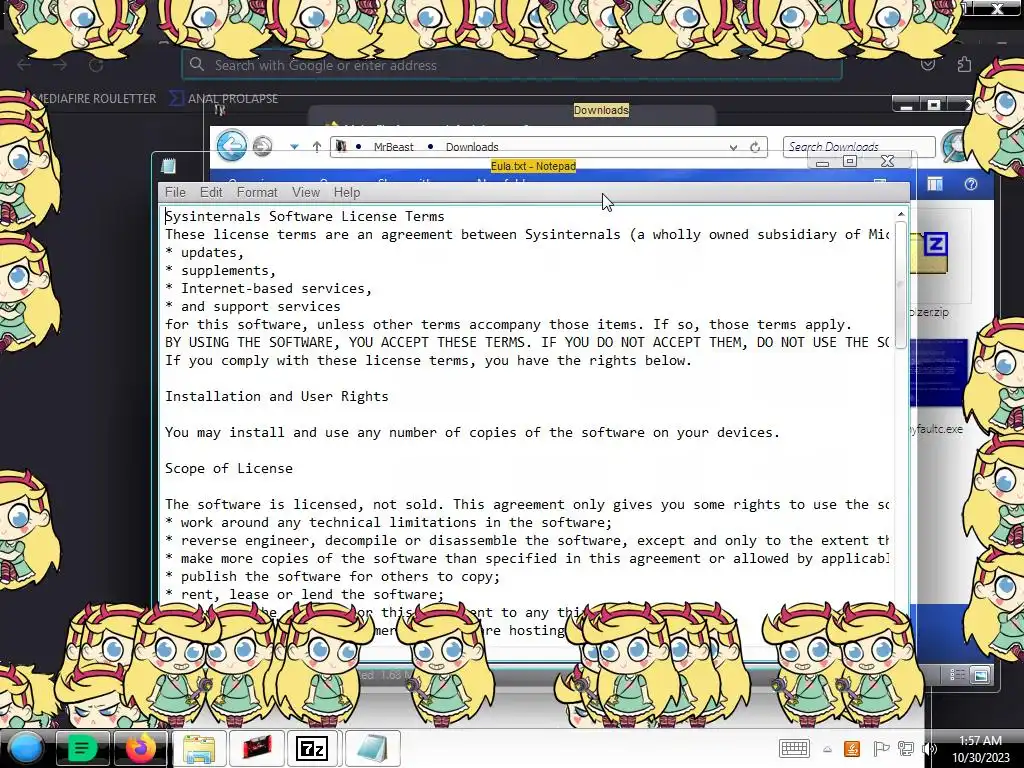Click the browser address search field
The height and width of the screenshot is (768, 1024).
tap(511, 65)
